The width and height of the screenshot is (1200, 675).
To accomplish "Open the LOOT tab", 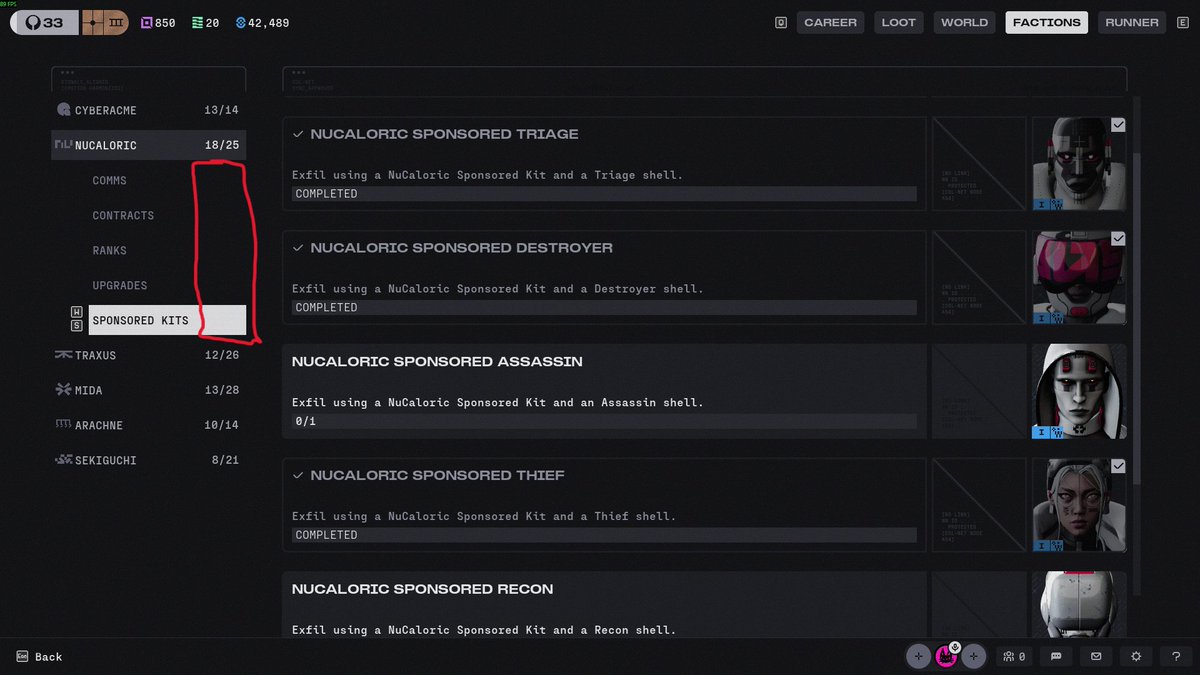I will (898, 22).
